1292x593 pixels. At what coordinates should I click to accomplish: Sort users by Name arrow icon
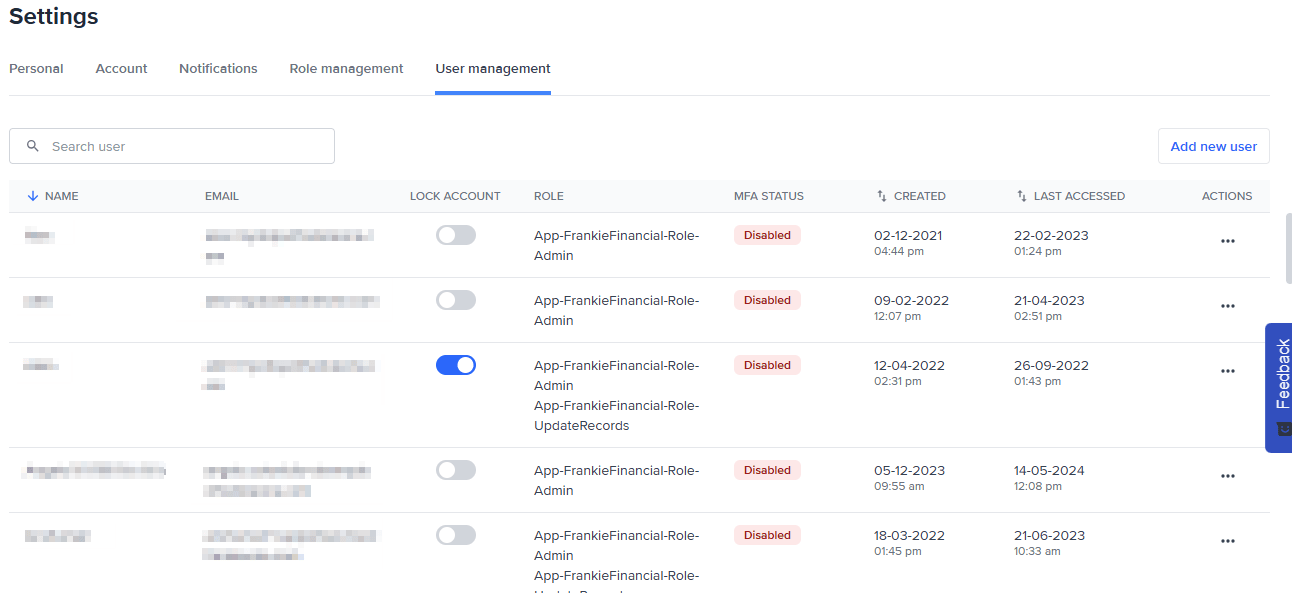click(33, 196)
